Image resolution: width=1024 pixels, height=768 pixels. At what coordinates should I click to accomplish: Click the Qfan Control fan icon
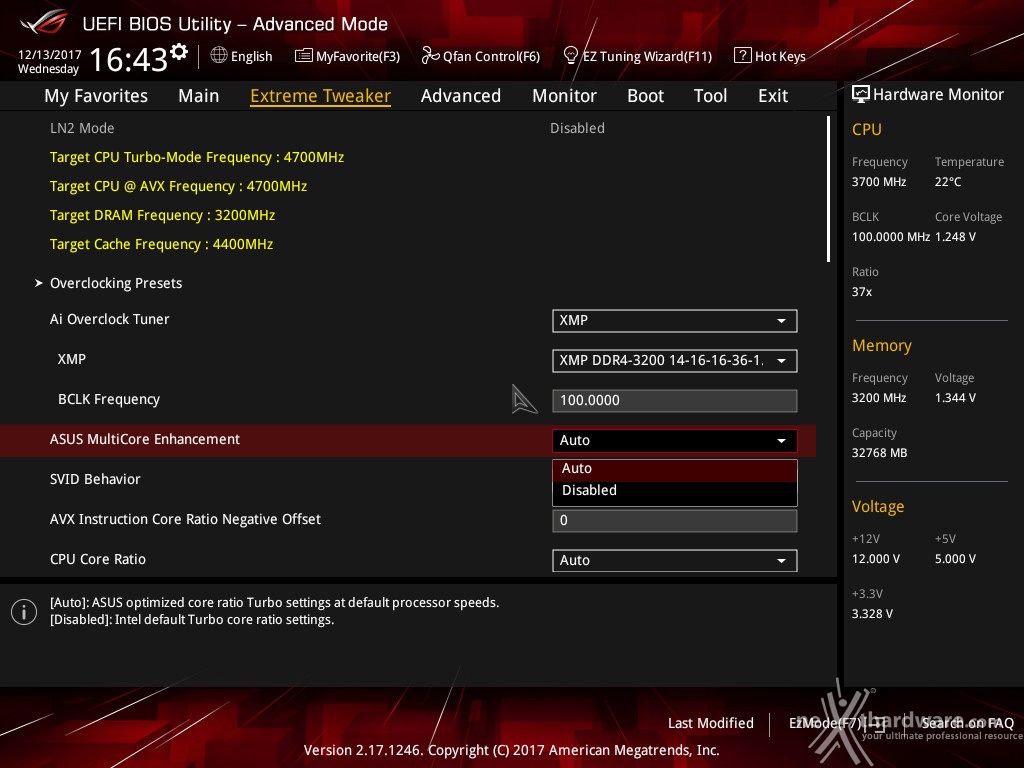pyautogui.click(x=430, y=56)
